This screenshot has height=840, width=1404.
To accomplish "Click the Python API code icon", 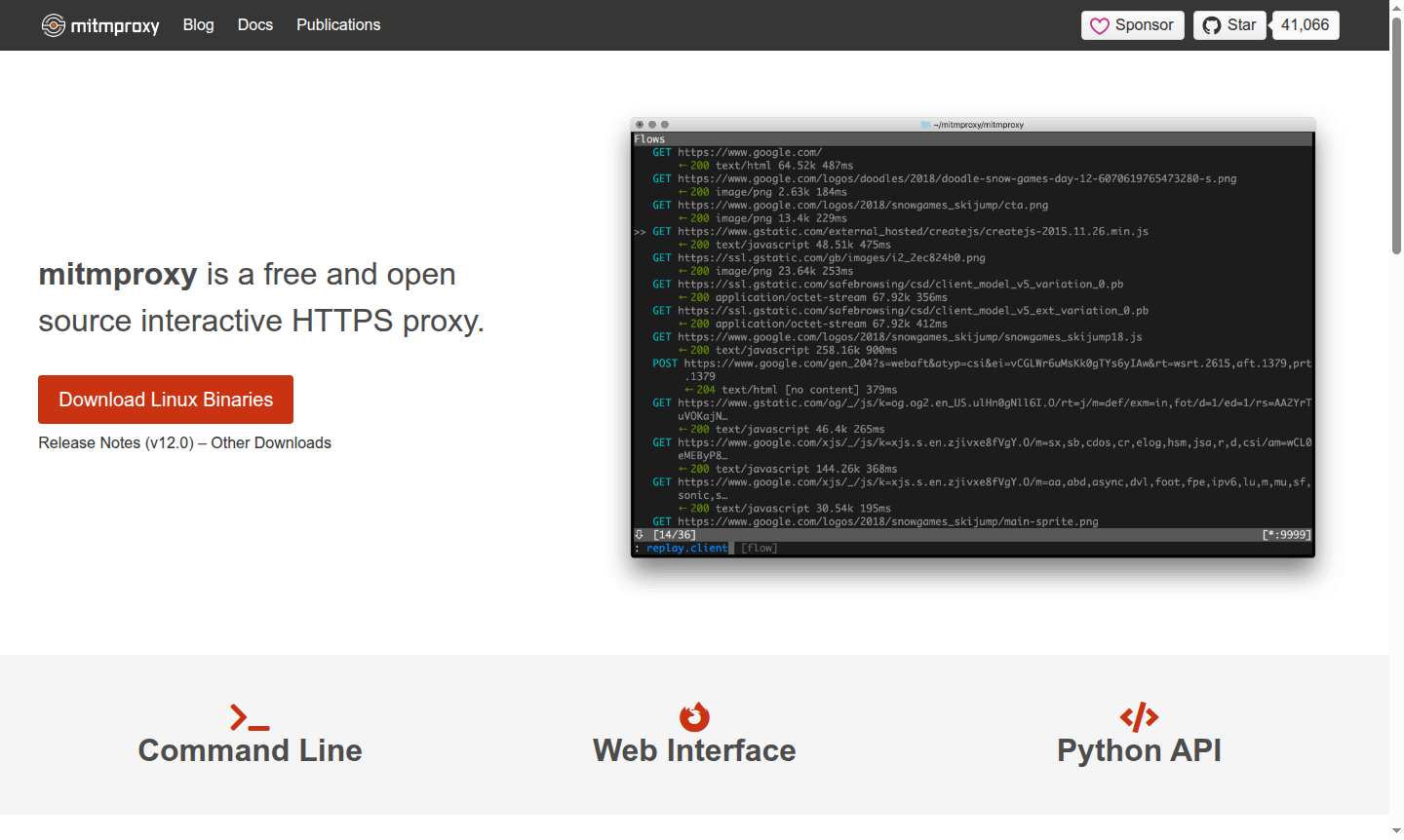I will tap(1139, 716).
